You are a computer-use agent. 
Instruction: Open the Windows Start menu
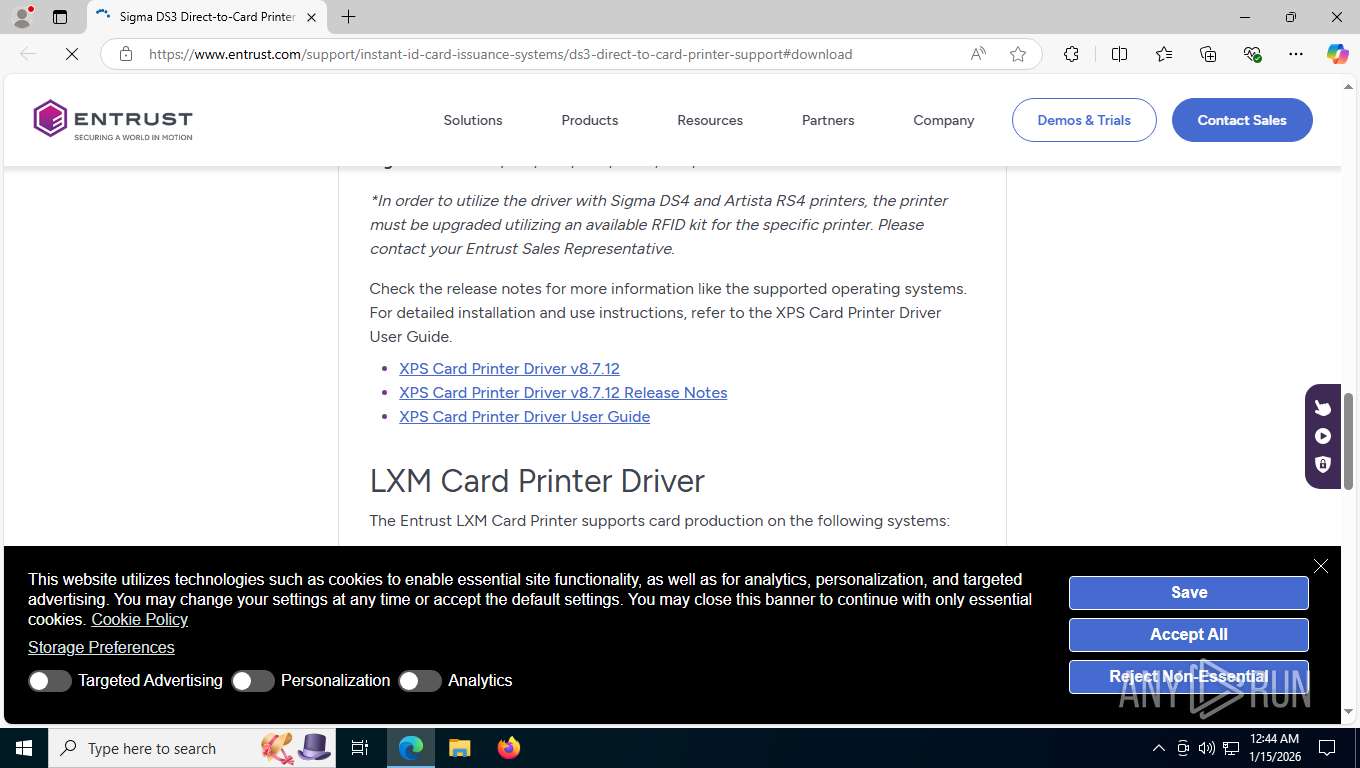pyautogui.click(x=23, y=748)
